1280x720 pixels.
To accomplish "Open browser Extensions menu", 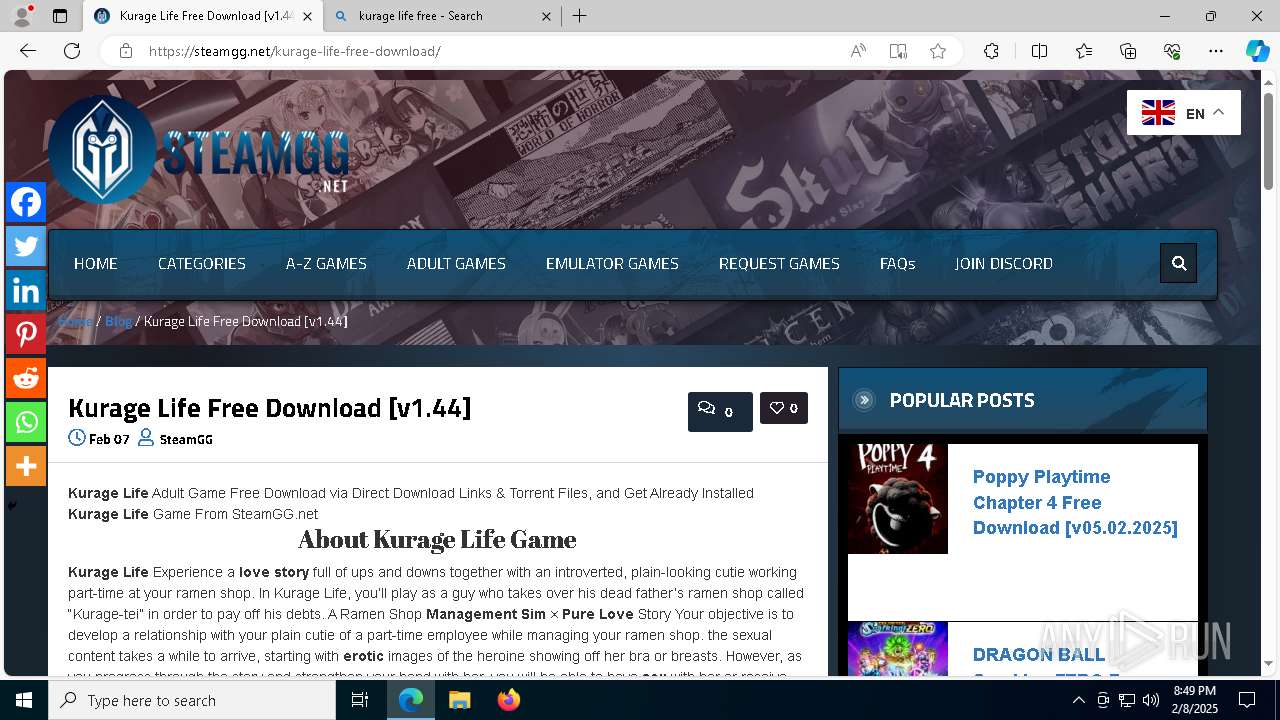I will point(991,51).
